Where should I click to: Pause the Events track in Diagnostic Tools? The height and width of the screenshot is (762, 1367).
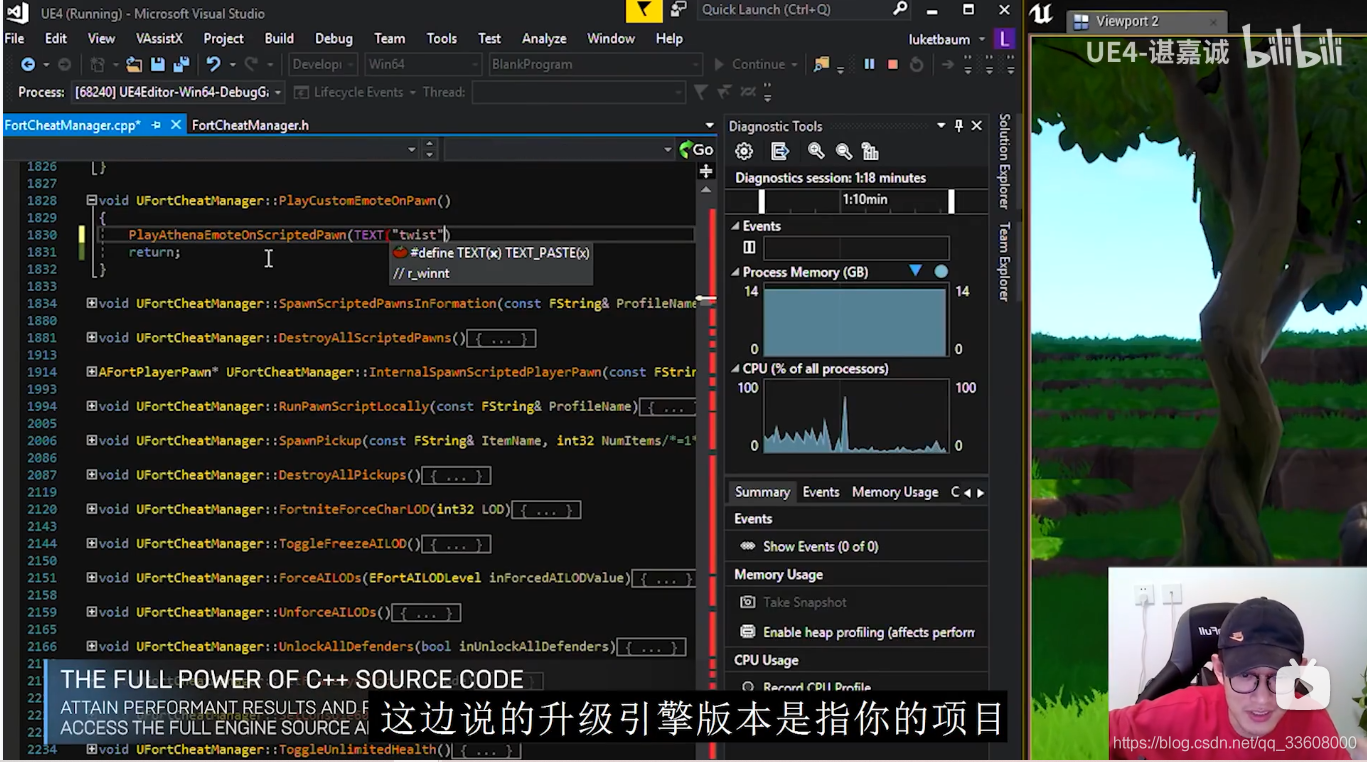click(749, 247)
